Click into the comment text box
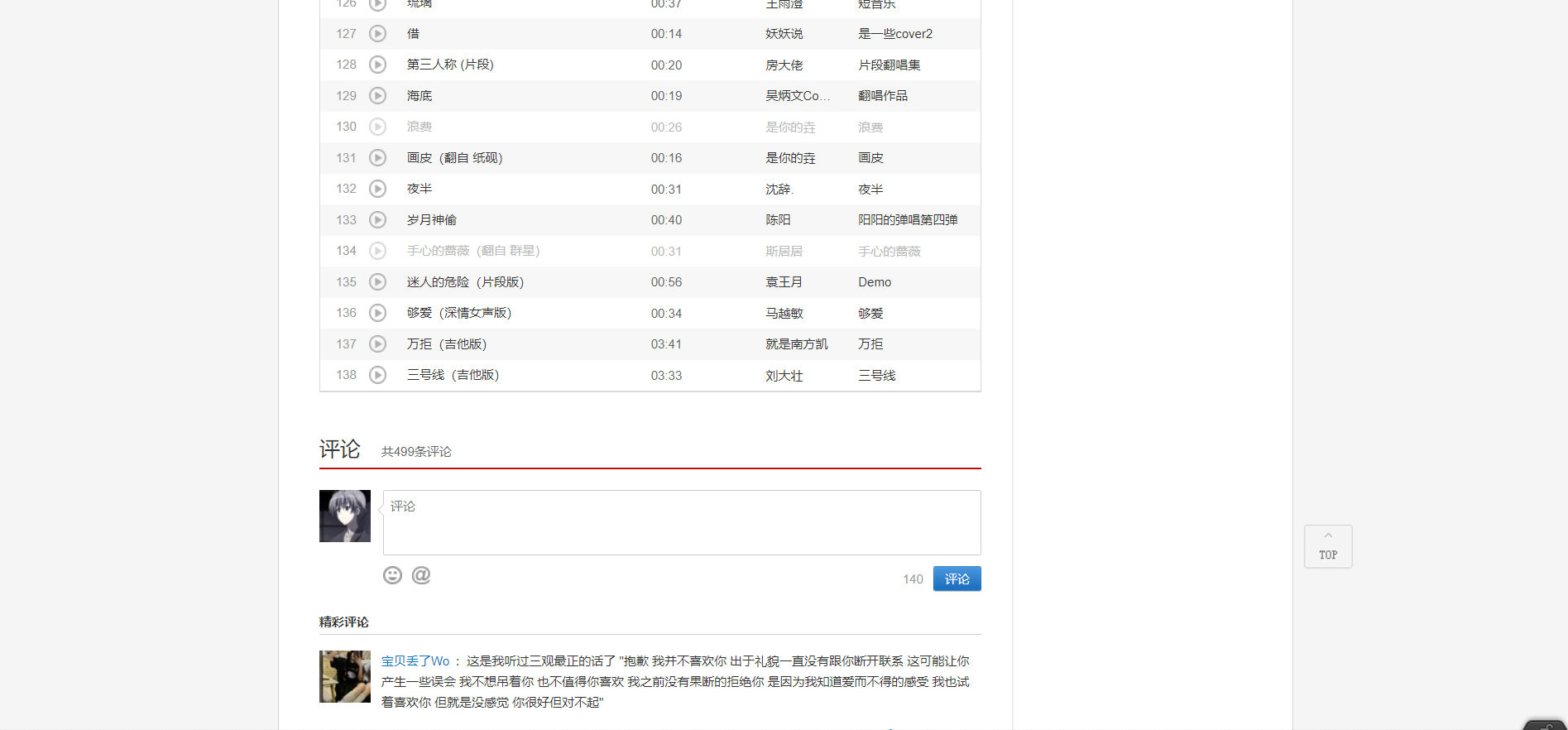The image size is (1568, 730). pyautogui.click(x=681, y=522)
